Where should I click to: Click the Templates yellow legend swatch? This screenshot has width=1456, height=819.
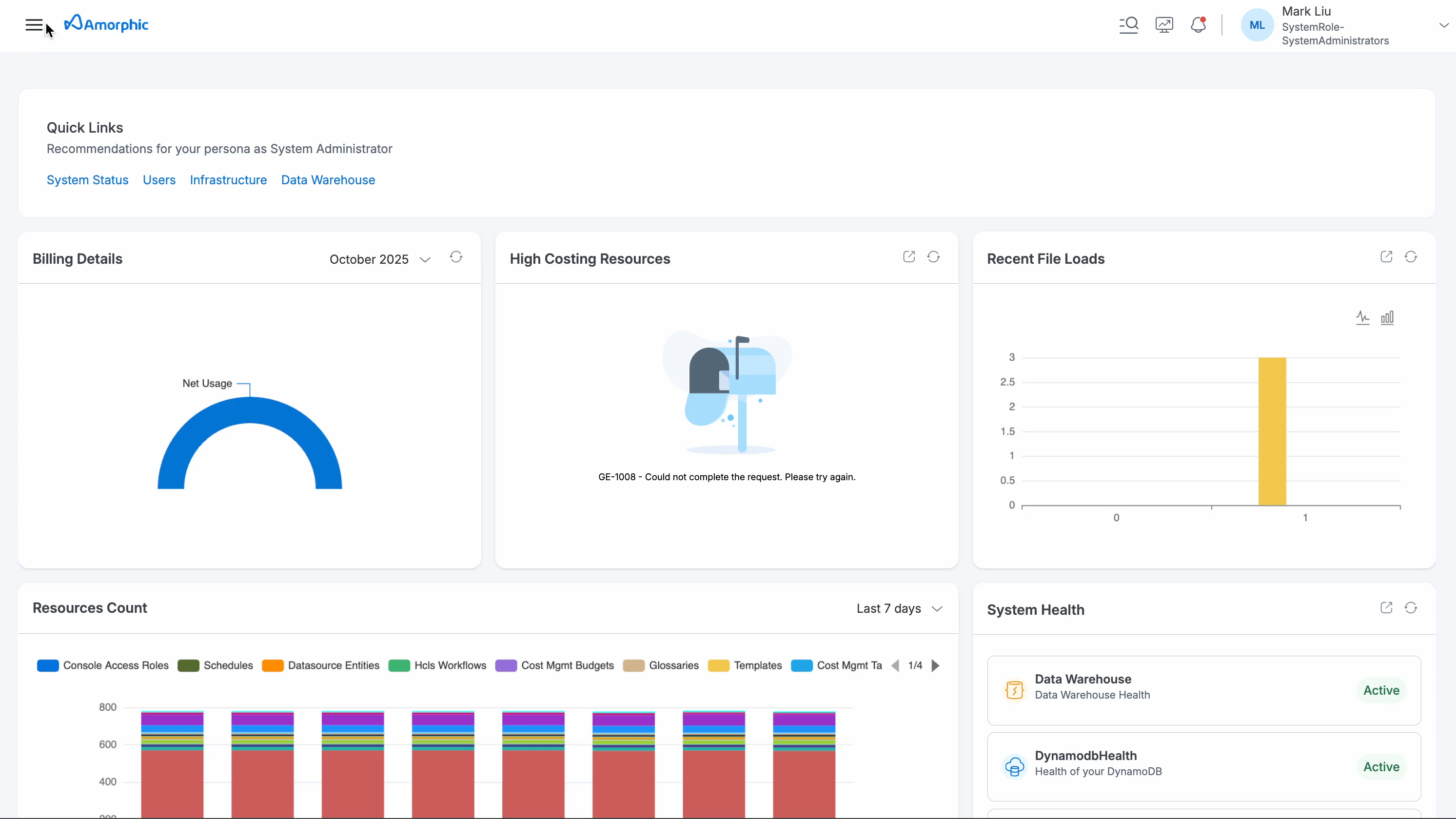[718, 666]
